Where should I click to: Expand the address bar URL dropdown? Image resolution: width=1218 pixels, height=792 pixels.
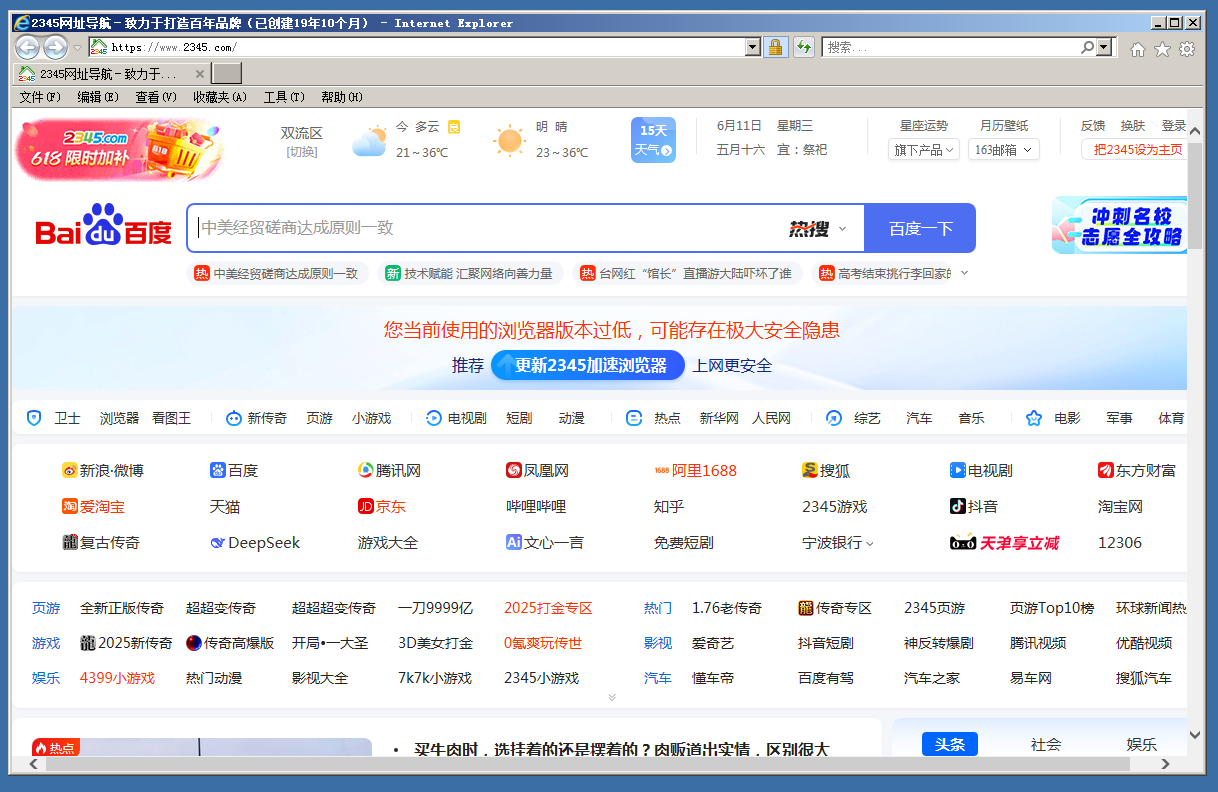tap(753, 47)
